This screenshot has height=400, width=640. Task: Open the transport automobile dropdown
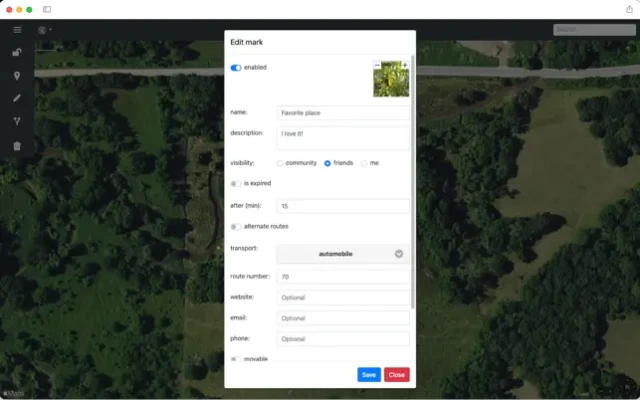point(343,254)
